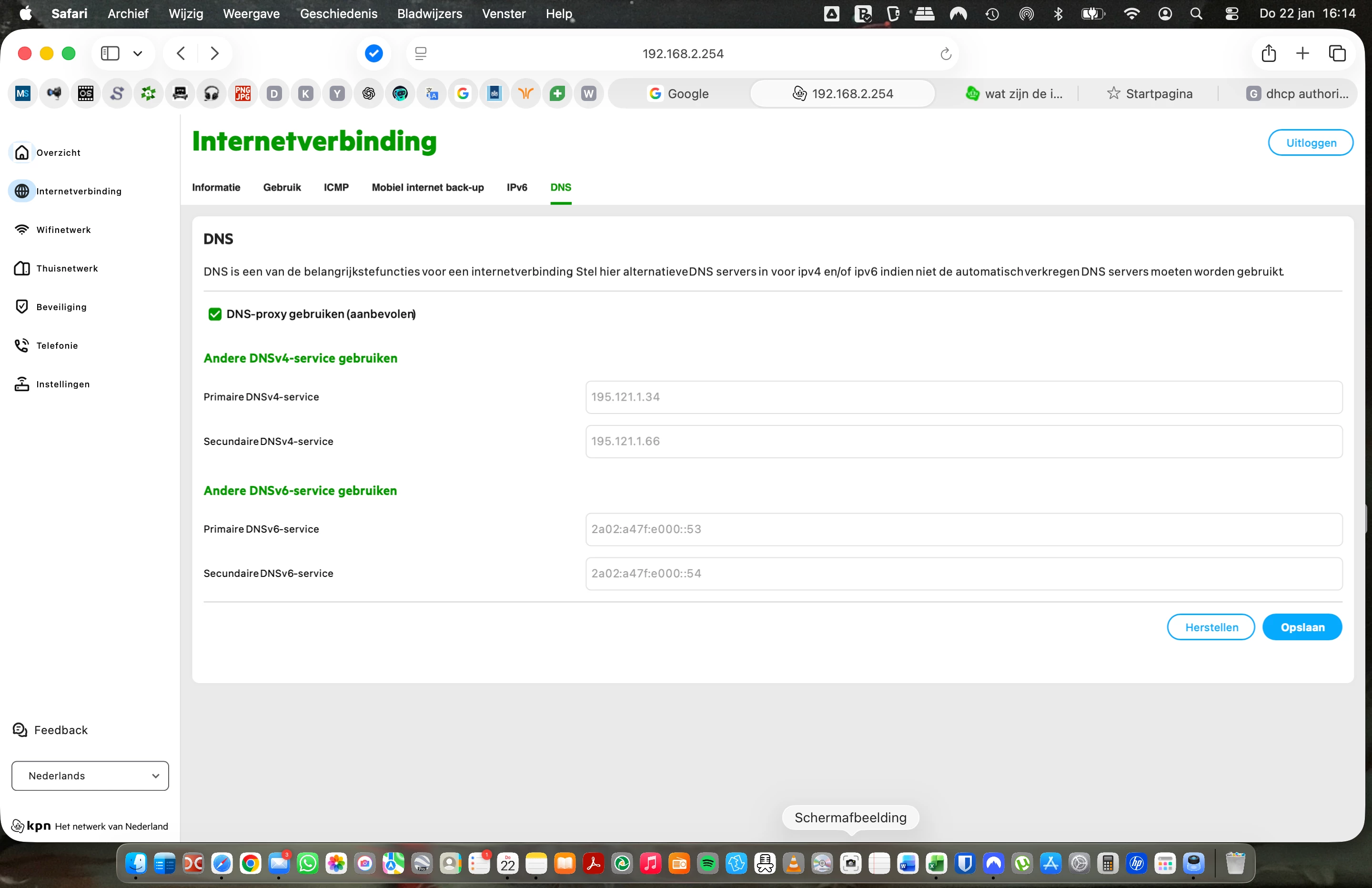Click Primaire DNSv4-service input field
1372x888 pixels.
(x=963, y=397)
